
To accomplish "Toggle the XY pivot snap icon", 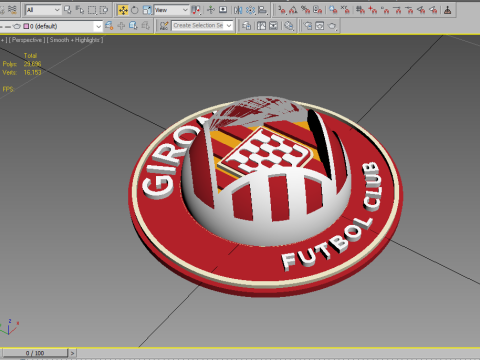I will [345, 10].
